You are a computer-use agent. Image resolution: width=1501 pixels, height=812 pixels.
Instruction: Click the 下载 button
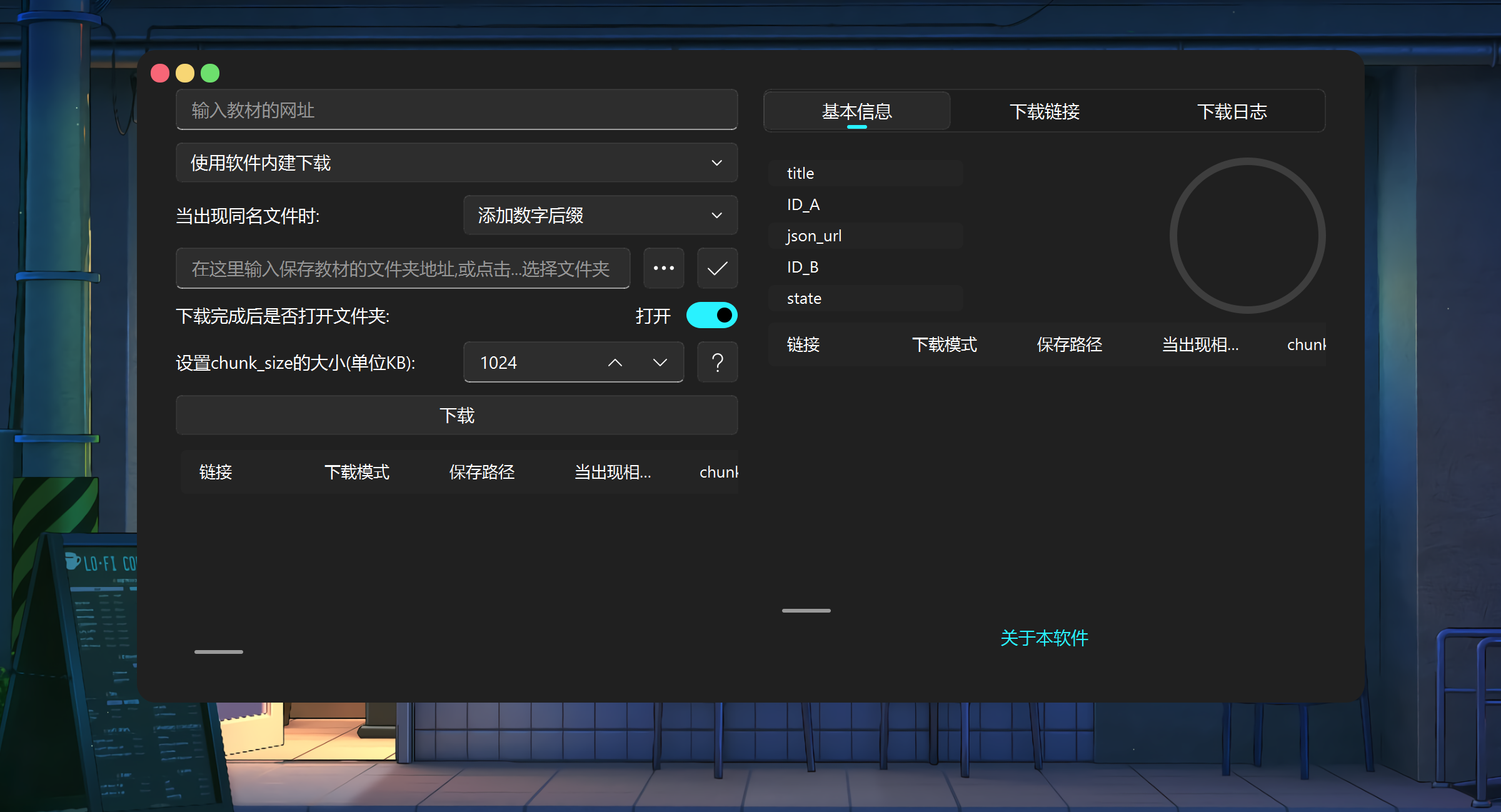coord(456,415)
